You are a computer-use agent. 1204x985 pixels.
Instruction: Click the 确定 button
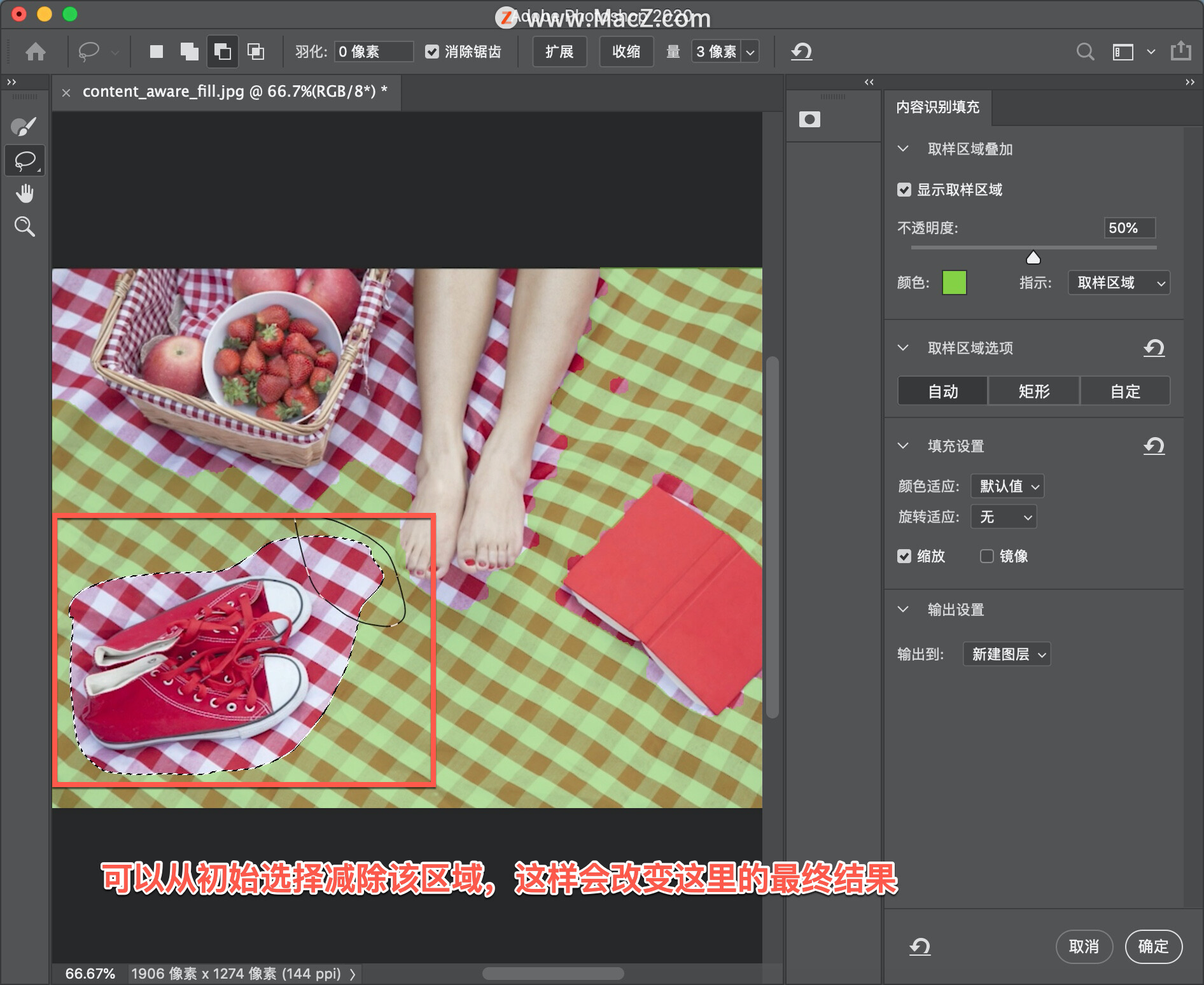(x=1153, y=947)
